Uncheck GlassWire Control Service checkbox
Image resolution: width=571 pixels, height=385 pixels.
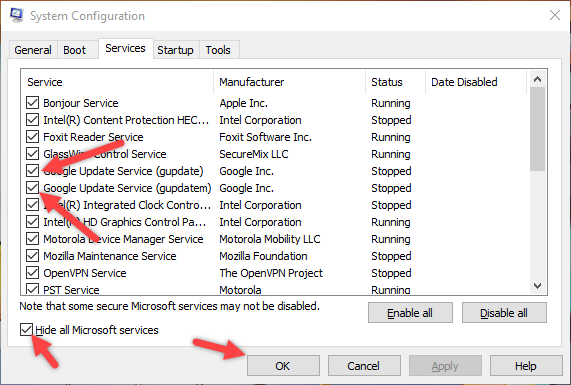coord(32,154)
